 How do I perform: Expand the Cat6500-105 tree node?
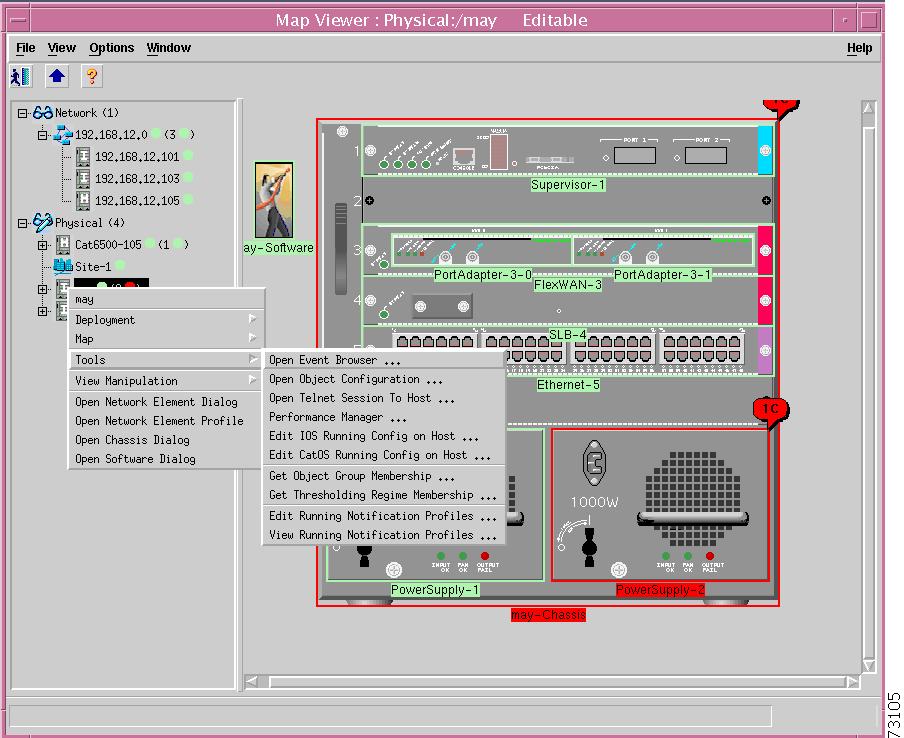(43, 244)
